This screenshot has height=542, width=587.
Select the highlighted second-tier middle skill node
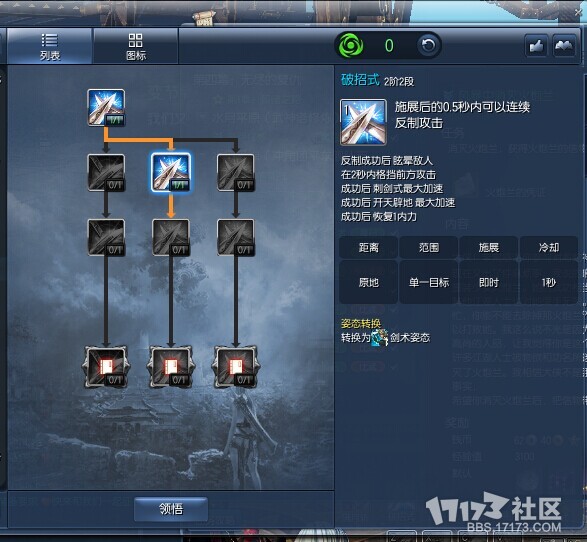click(x=171, y=172)
